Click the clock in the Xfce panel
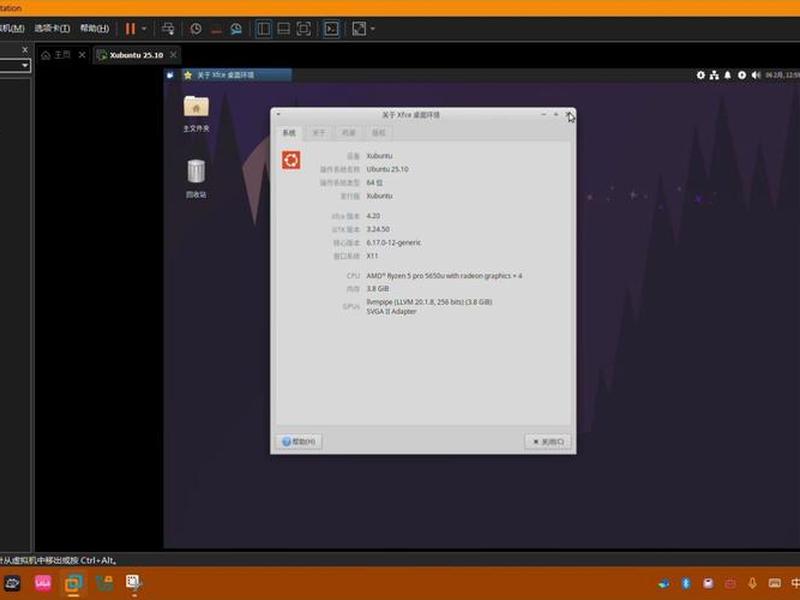800x600 pixels. tap(782, 76)
